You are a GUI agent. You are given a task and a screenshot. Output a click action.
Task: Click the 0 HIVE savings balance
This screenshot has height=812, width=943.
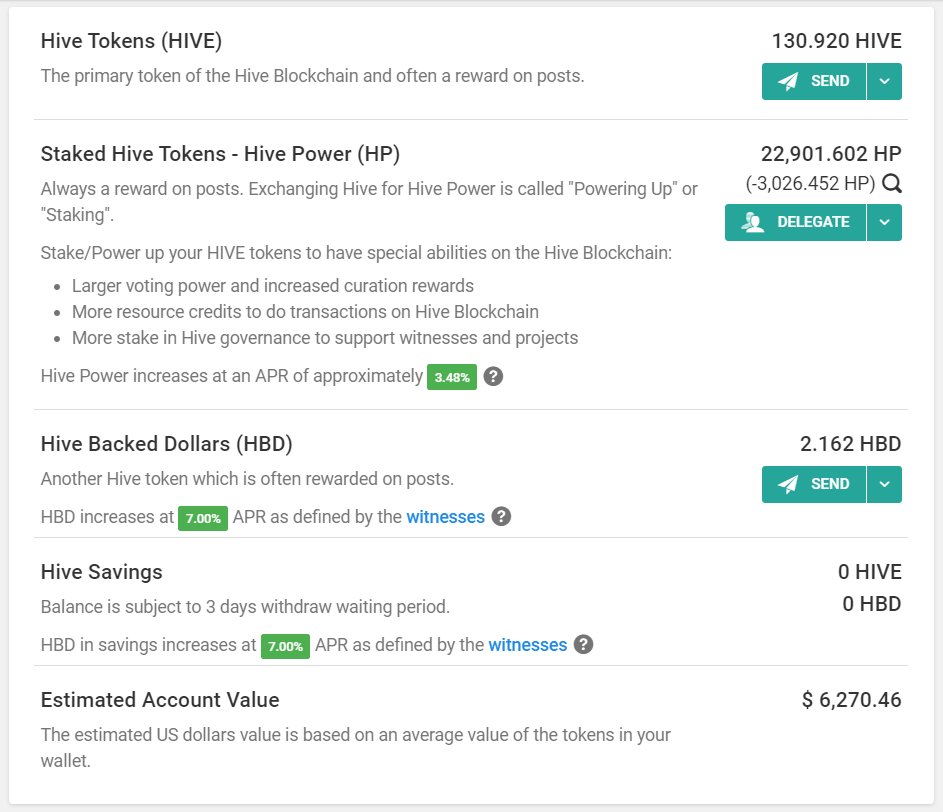point(870,572)
